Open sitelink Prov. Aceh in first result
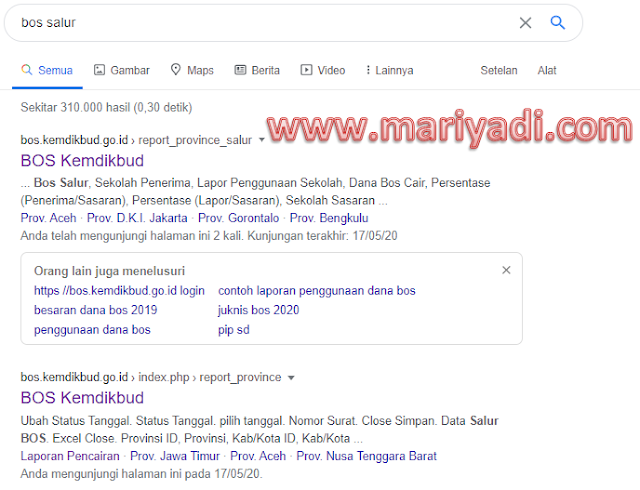This screenshot has width=640, height=490. coord(48,218)
